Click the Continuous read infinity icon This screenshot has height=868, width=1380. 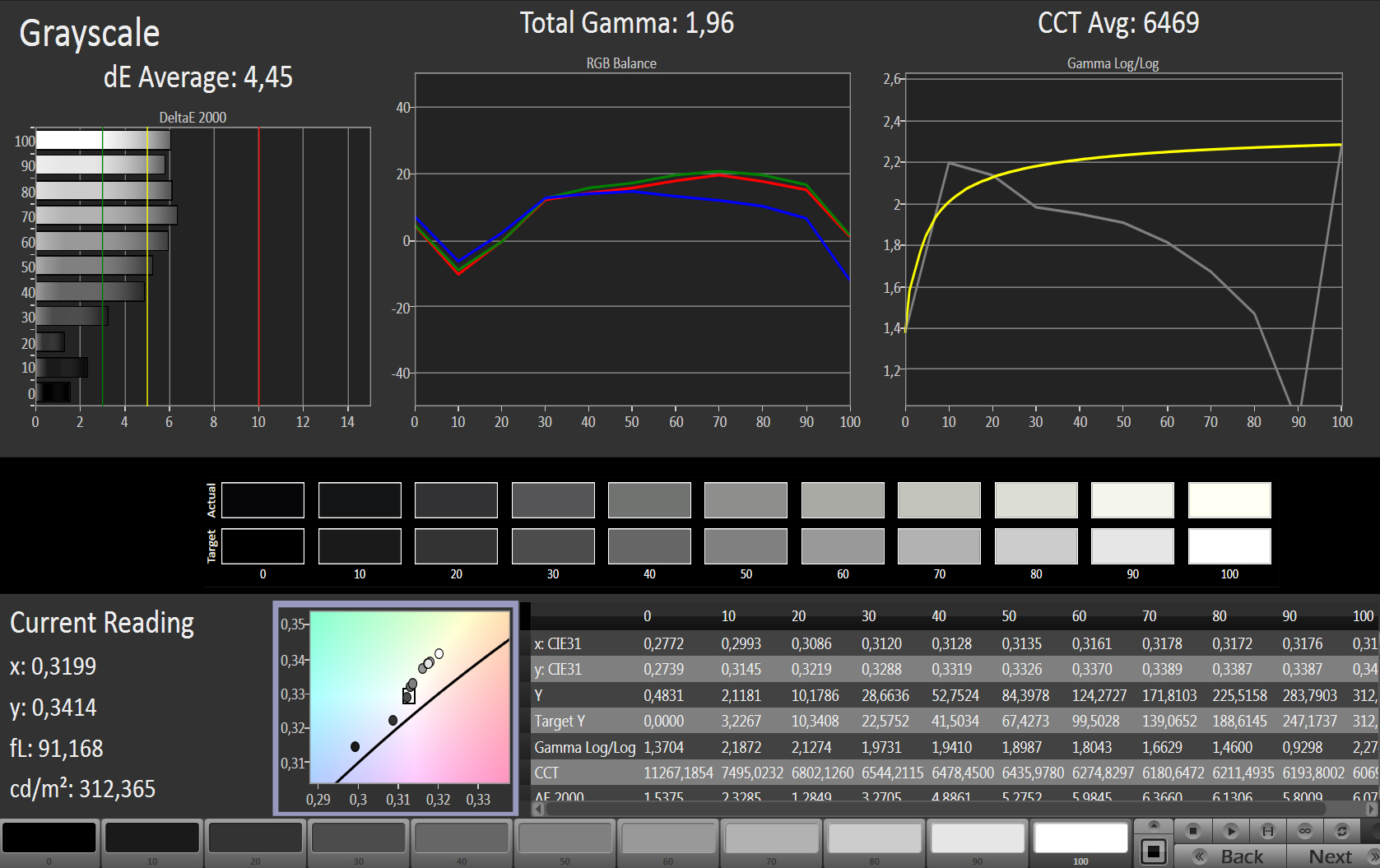(1305, 831)
